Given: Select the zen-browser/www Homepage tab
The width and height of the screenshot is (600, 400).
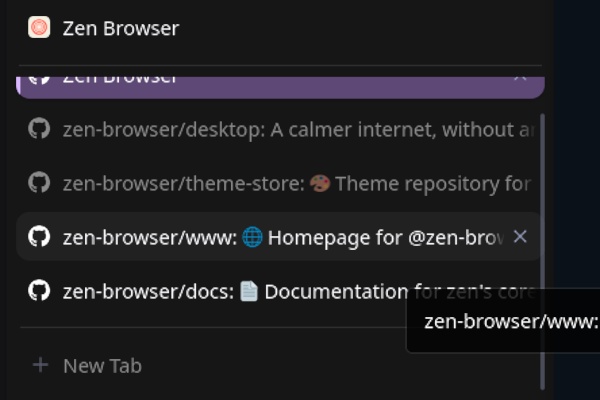Looking at the screenshot, I should pos(279,237).
